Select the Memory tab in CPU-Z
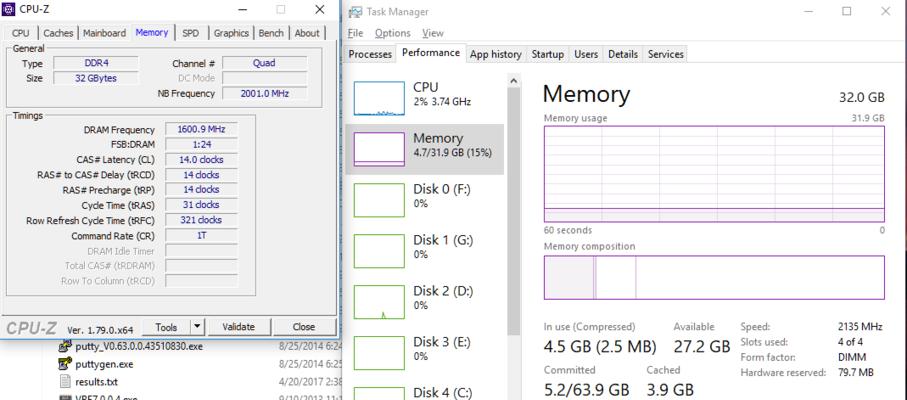Screen dimensions: 907x400 152,32
